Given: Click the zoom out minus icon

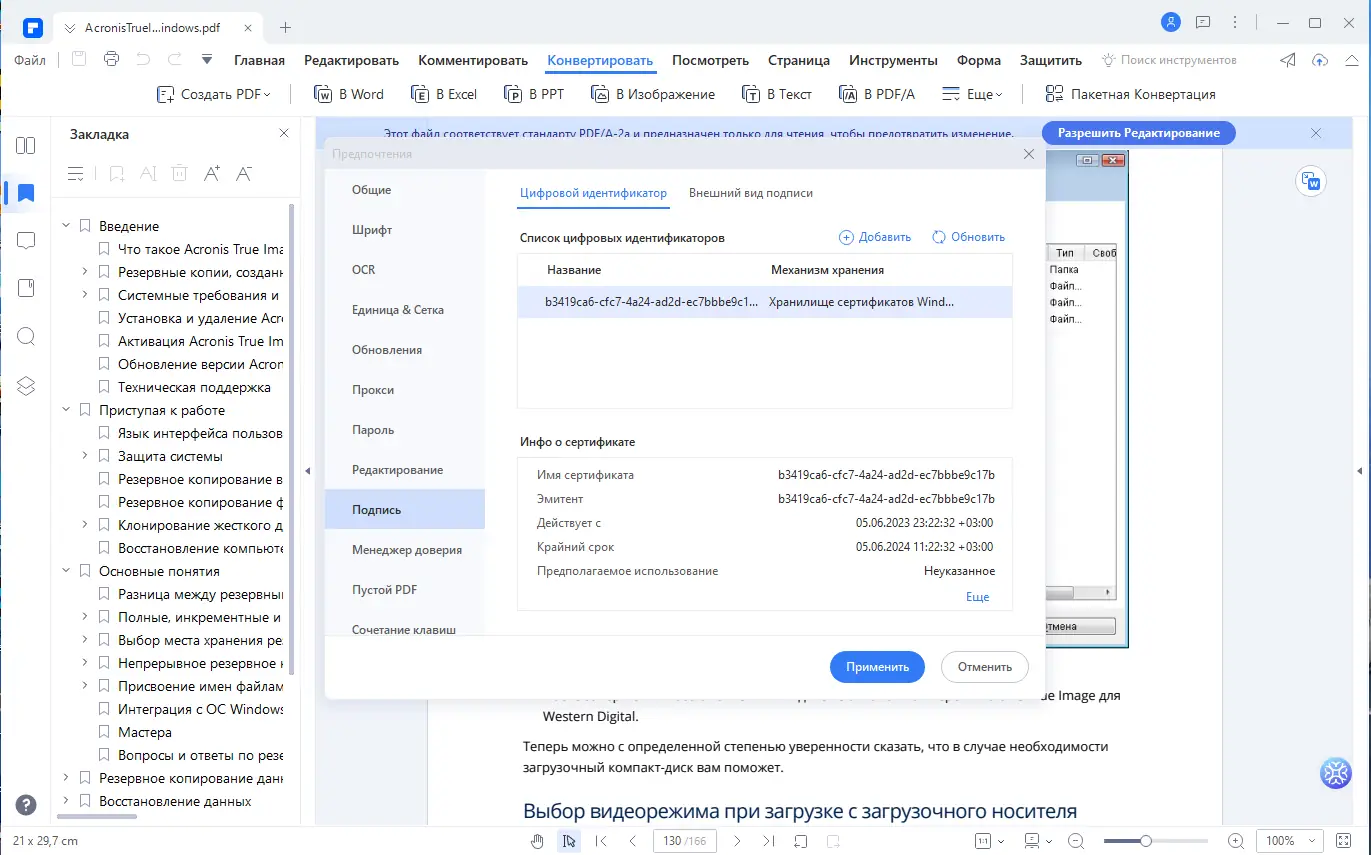Looking at the screenshot, I should pos(1076,841).
